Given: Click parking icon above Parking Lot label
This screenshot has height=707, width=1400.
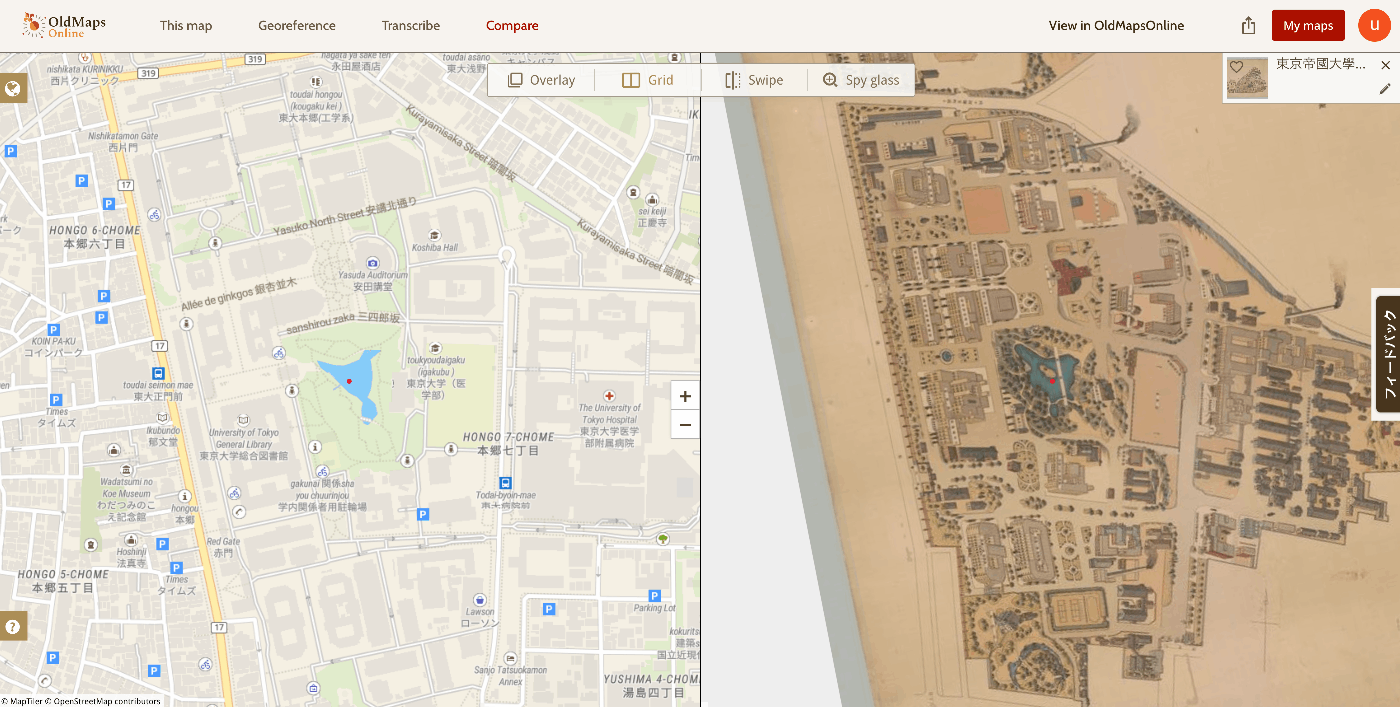Looking at the screenshot, I should pyautogui.click(x=654, y=595).
